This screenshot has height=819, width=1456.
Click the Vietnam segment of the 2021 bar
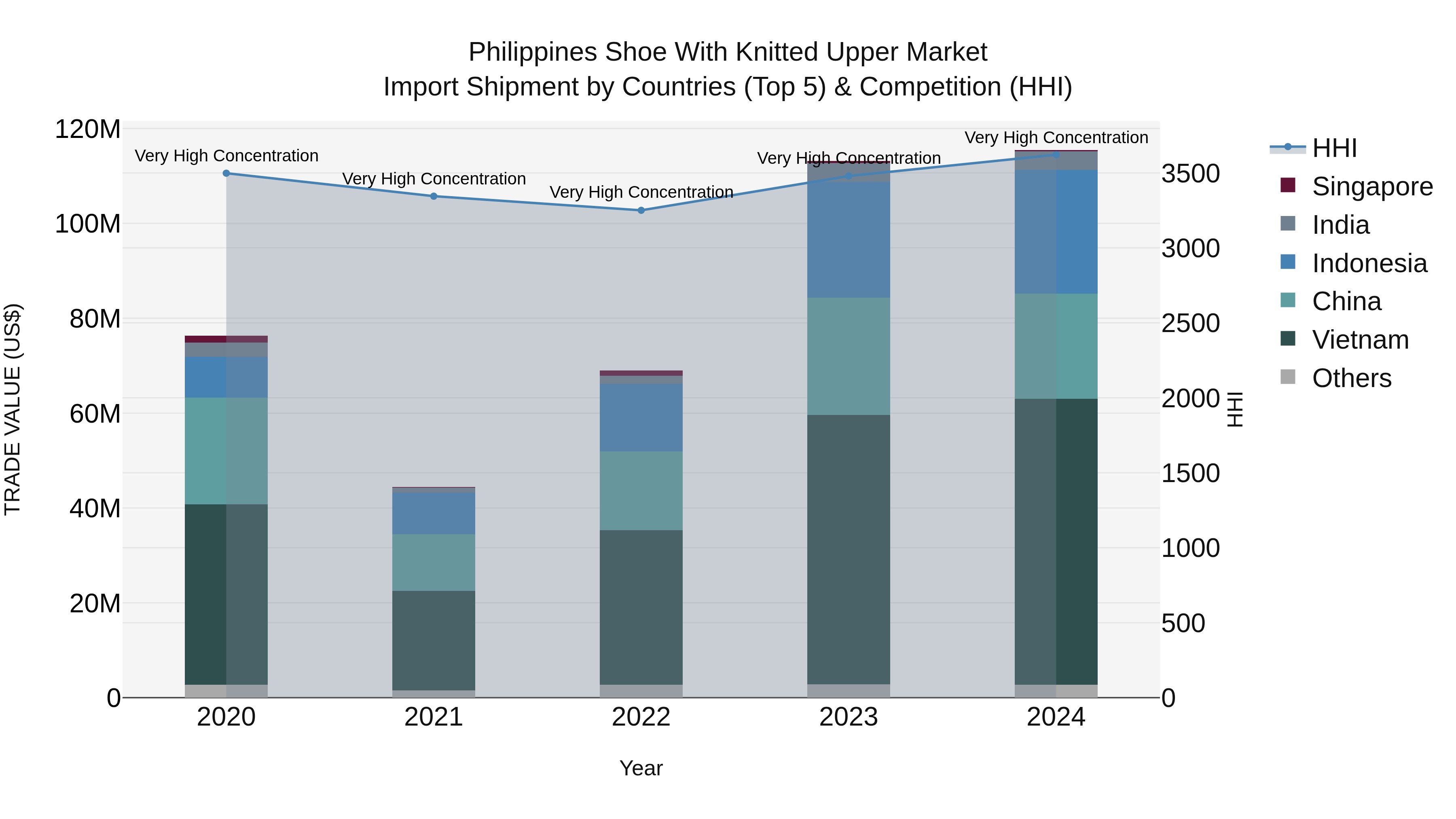click(x=434, y=640)
